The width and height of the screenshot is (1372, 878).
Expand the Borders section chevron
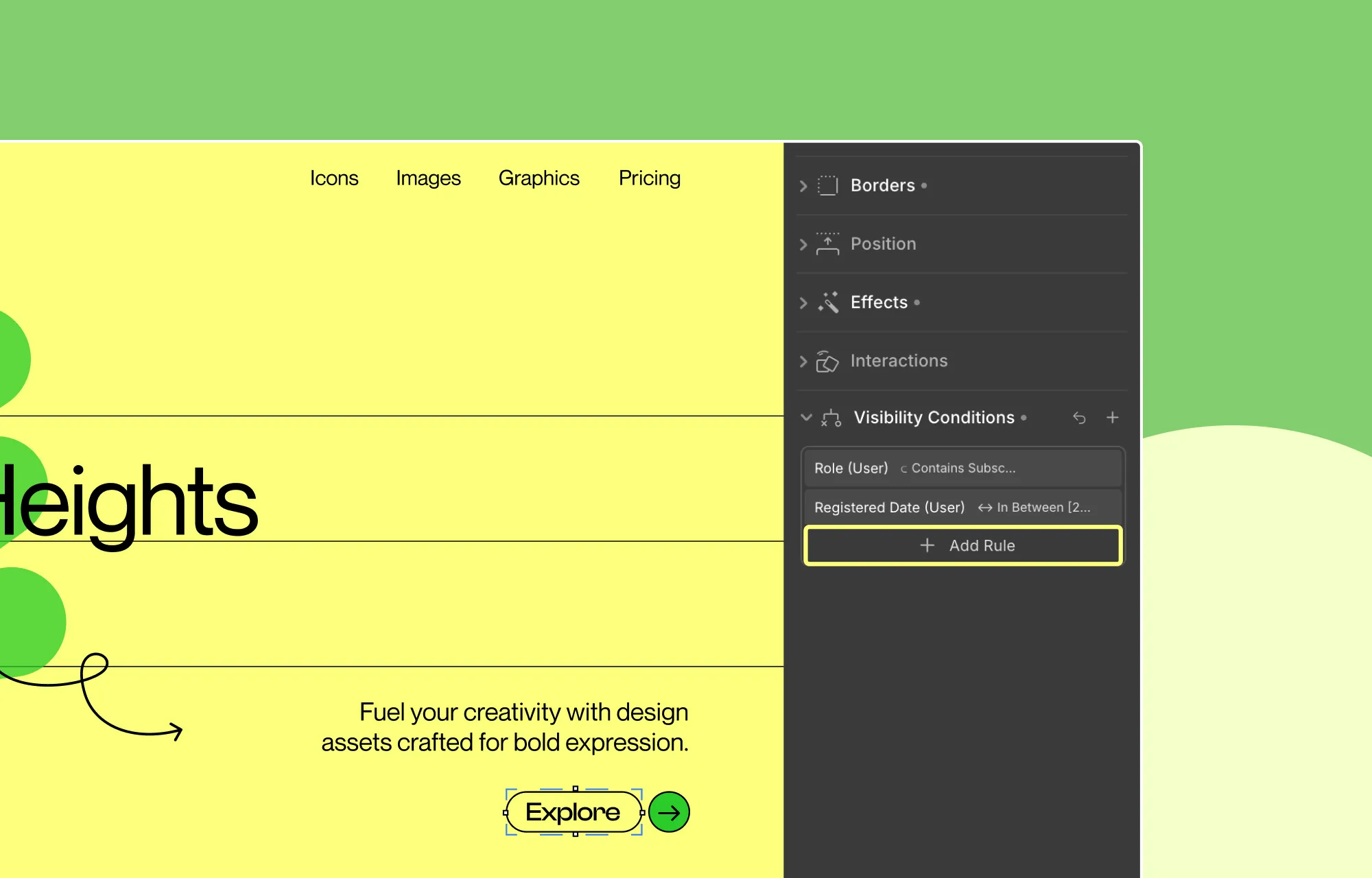[x=803, y=186]
